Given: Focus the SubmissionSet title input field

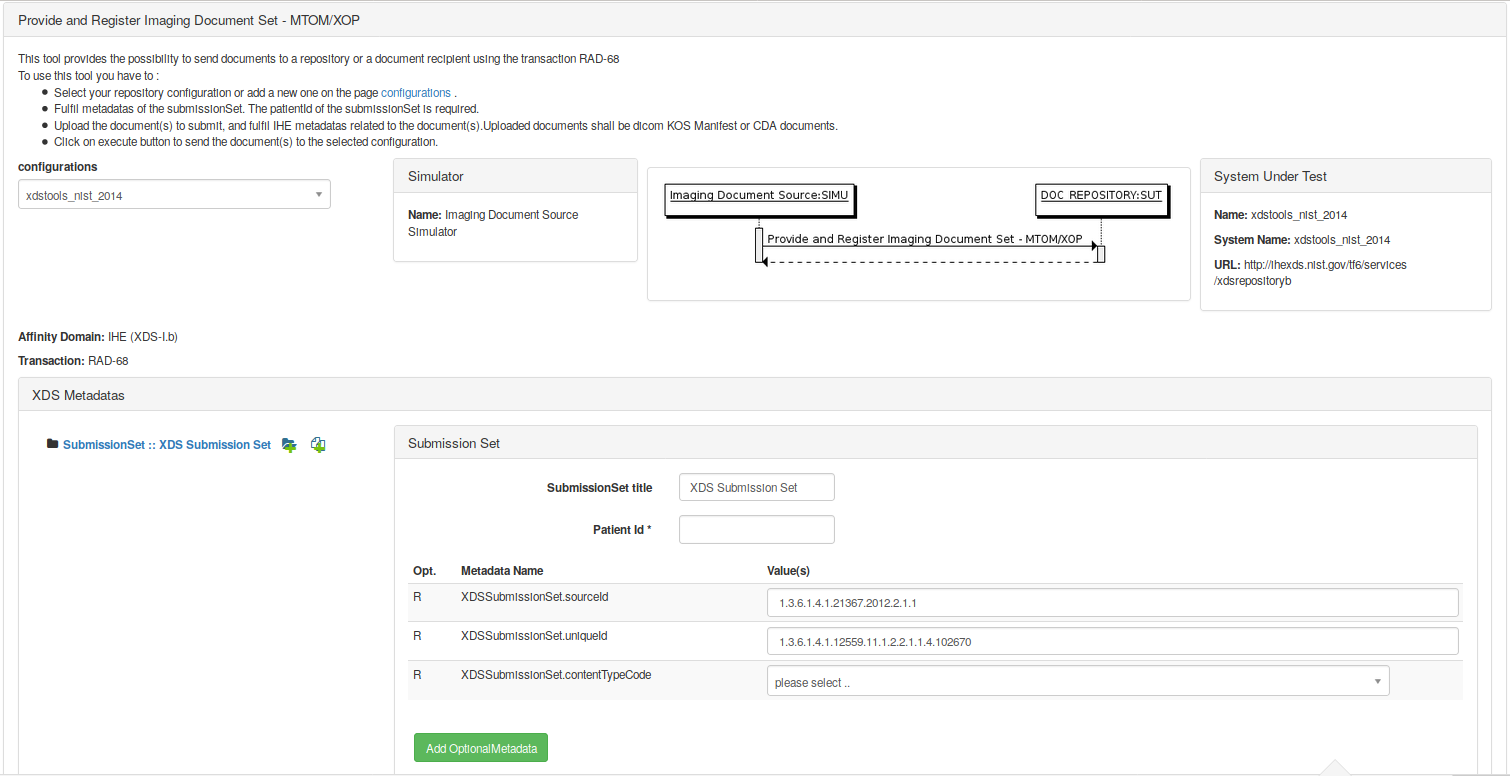Looking at the screenshot, I should click(x=756, y=488).
